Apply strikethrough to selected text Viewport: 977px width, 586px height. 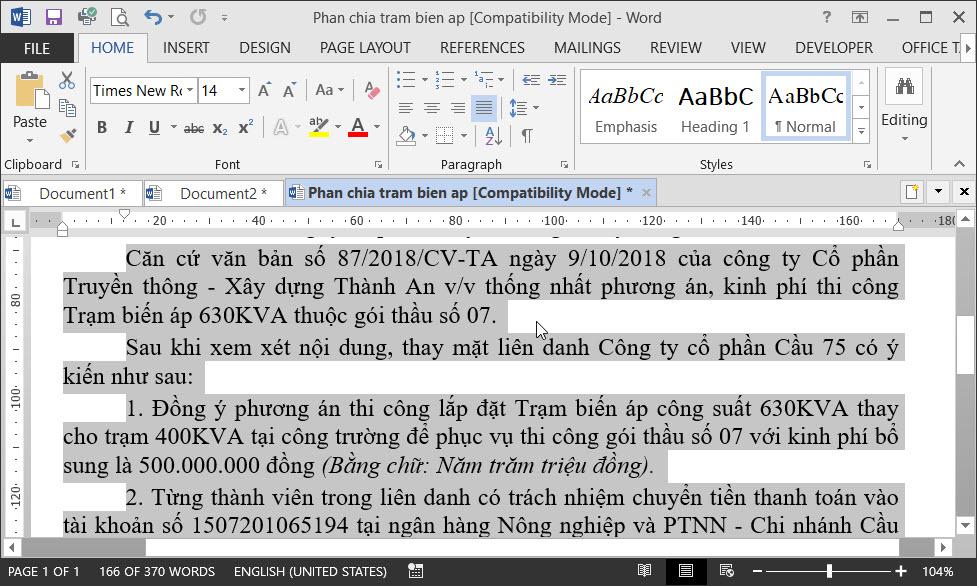click(x=194, y=127)
